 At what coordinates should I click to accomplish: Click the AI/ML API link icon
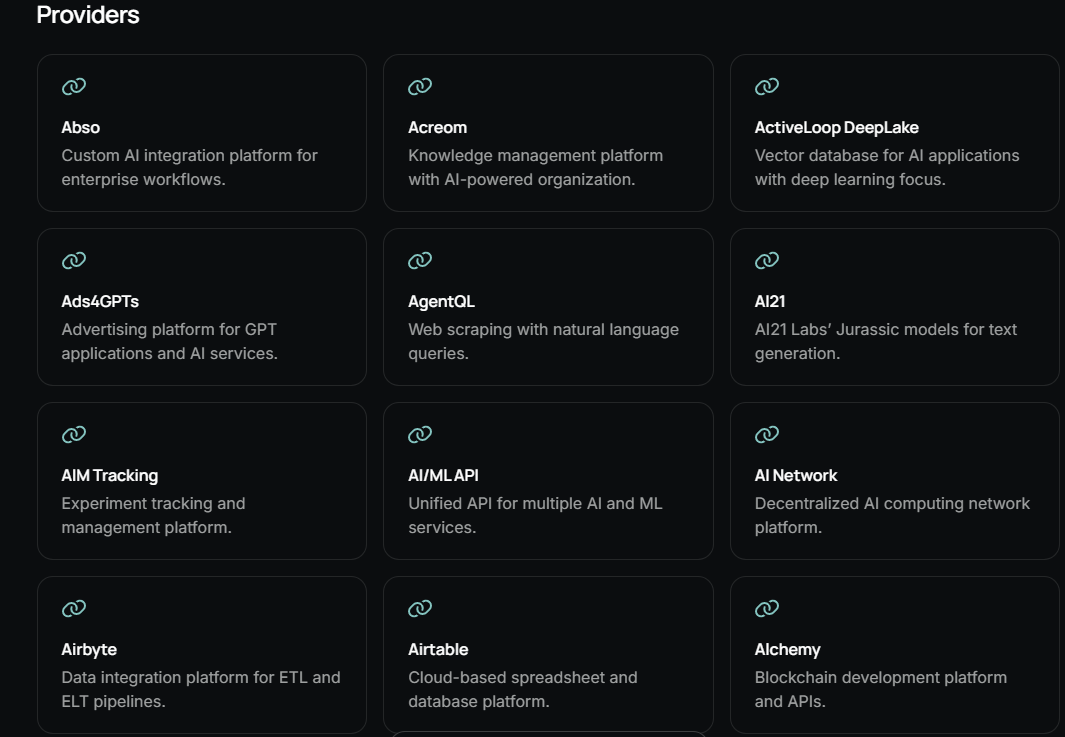click(x=420, y=434)
